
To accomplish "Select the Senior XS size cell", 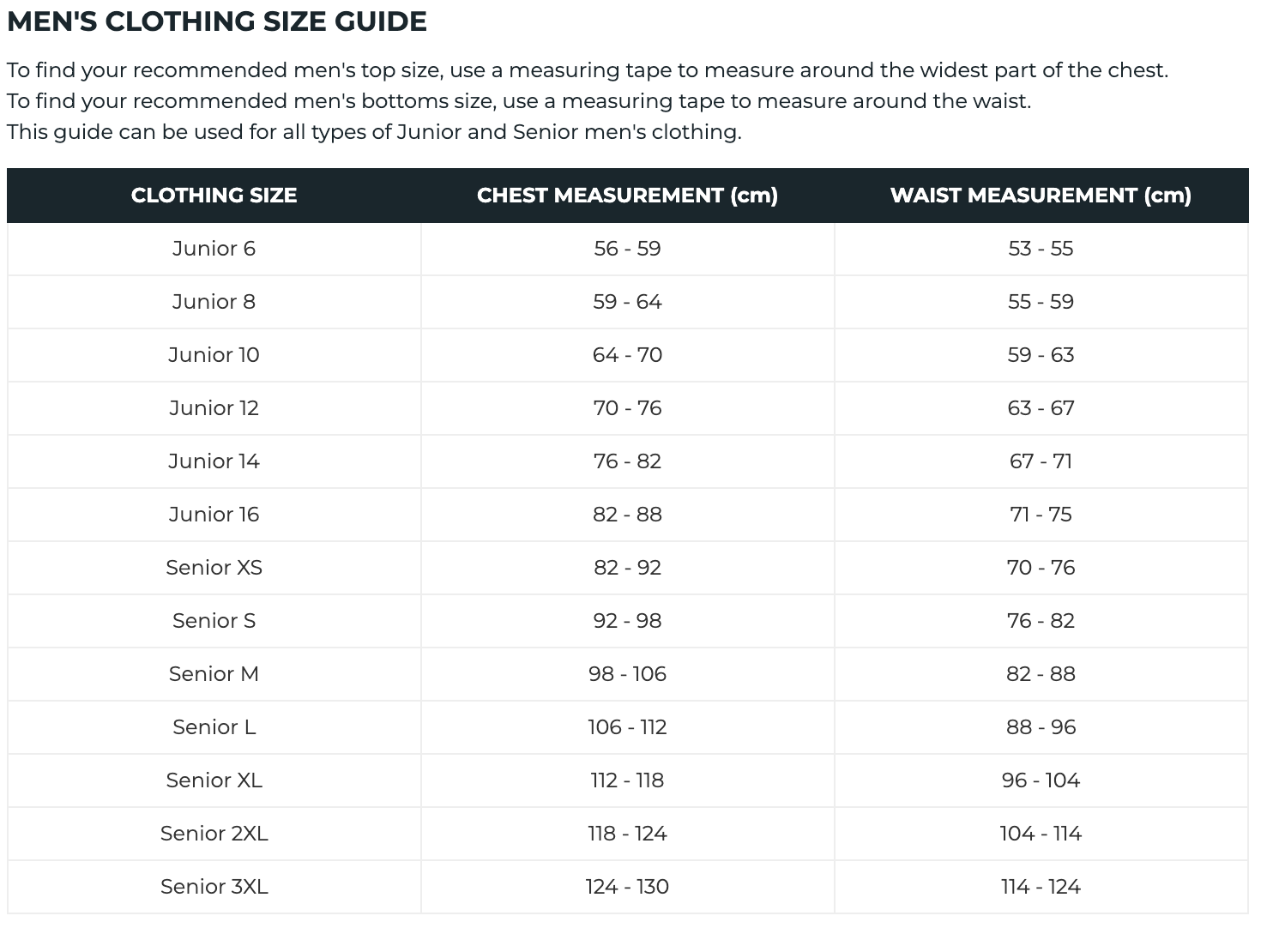I will click(x=214, y=568).
